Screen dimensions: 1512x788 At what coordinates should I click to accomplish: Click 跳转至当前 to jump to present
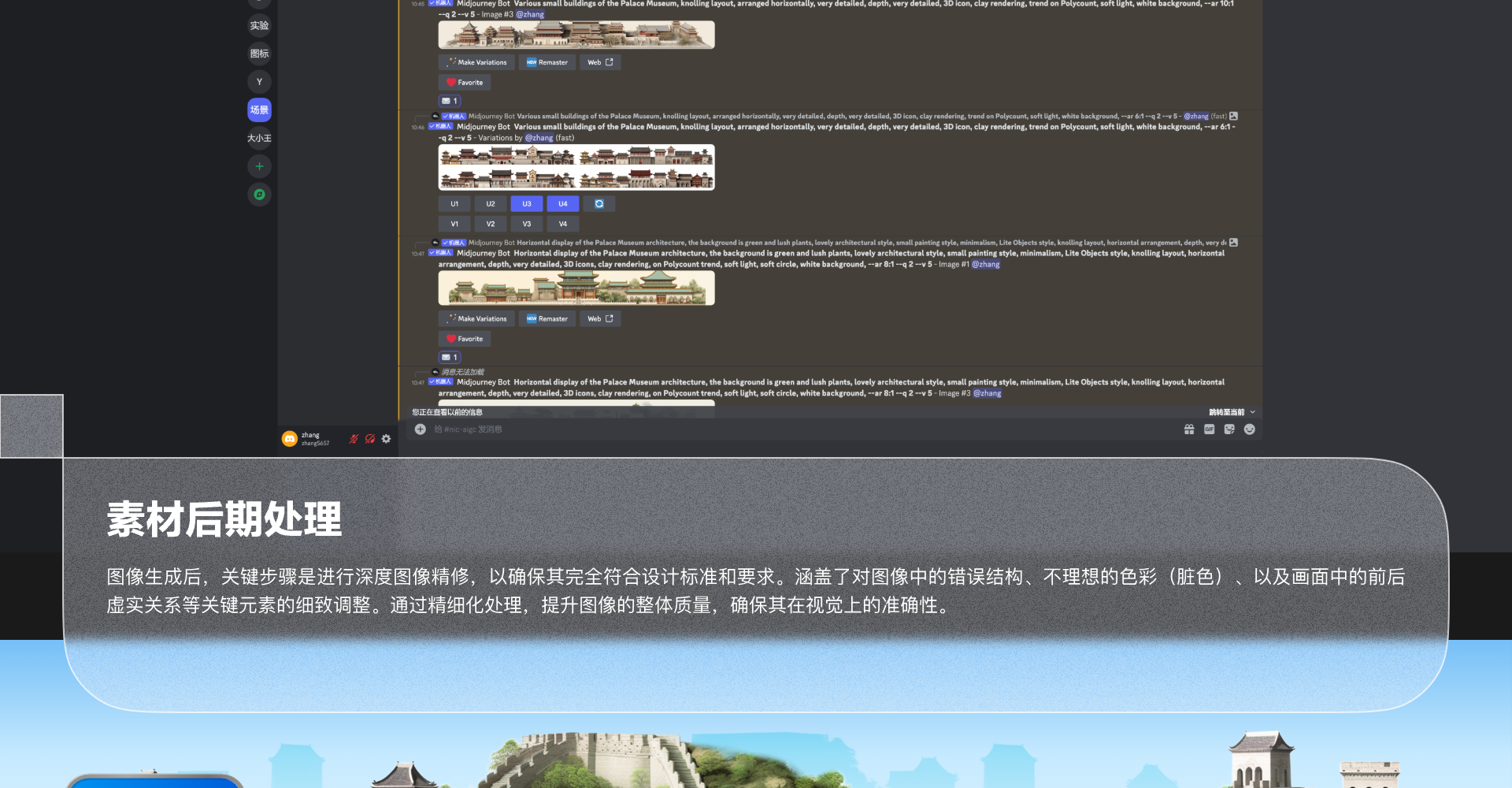pos(1226,412)
